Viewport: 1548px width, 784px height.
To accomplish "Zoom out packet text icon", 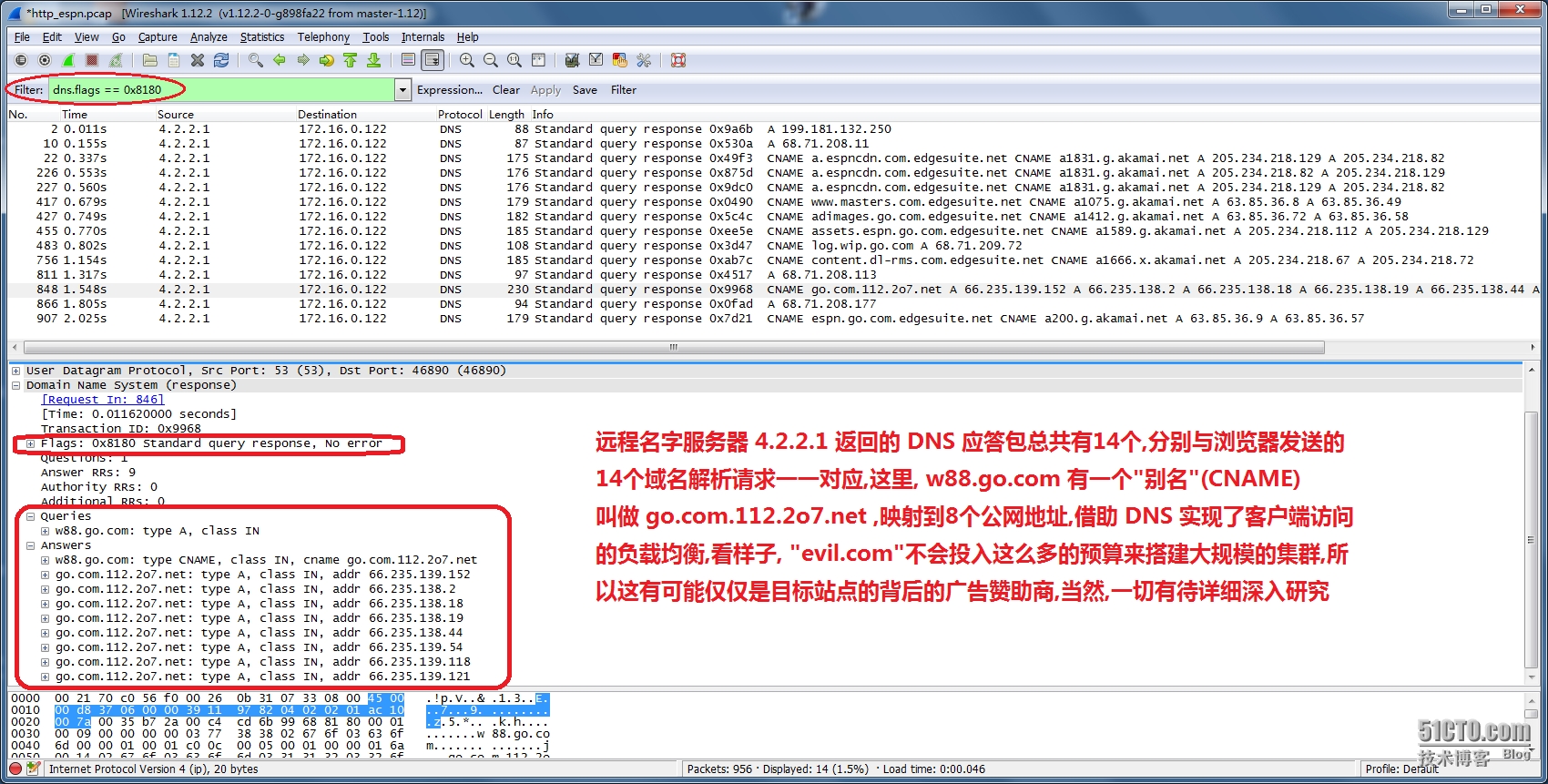I will click(491, 60).
